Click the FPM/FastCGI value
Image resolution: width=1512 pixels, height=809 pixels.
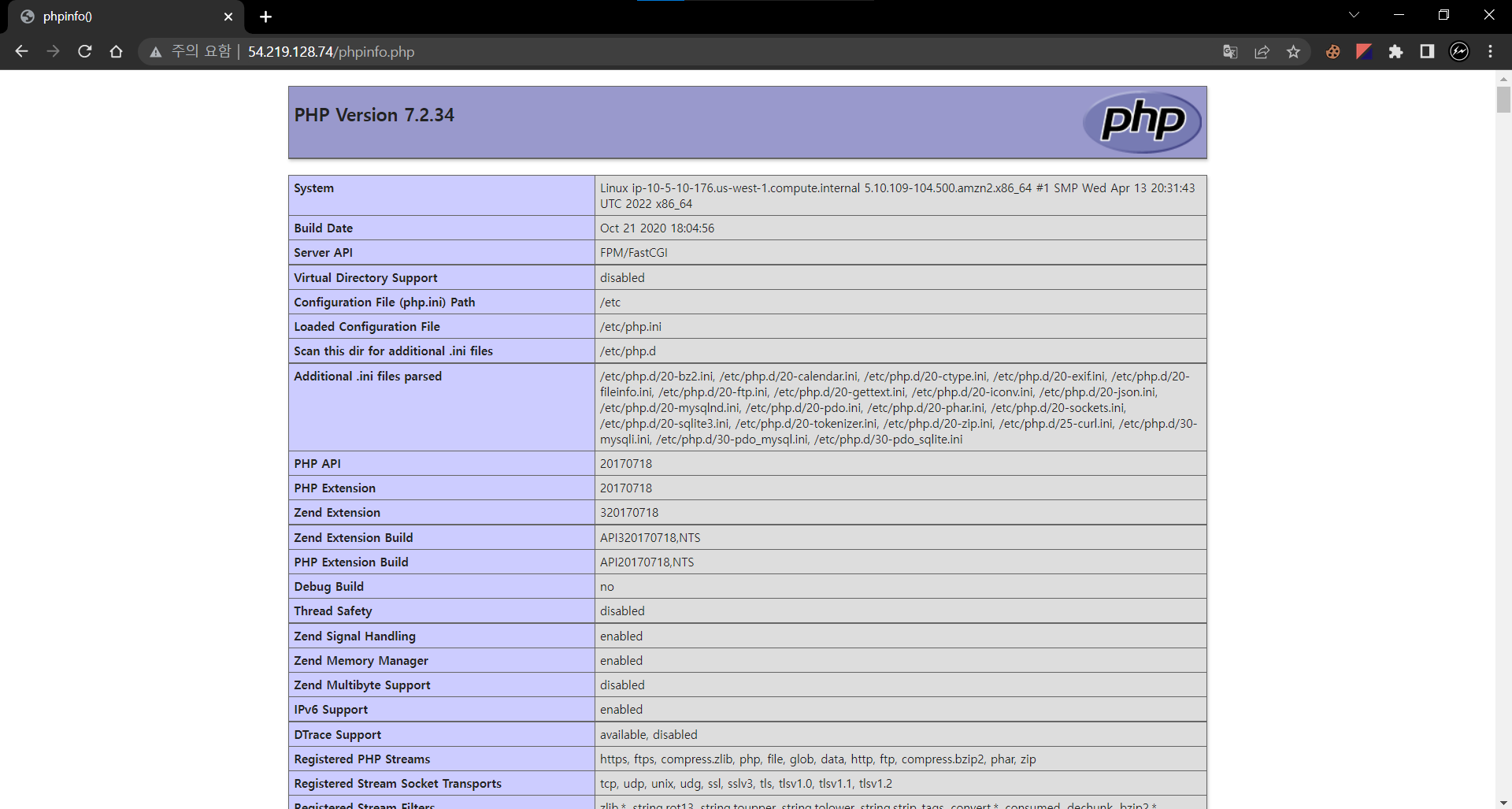click(634, 253)
